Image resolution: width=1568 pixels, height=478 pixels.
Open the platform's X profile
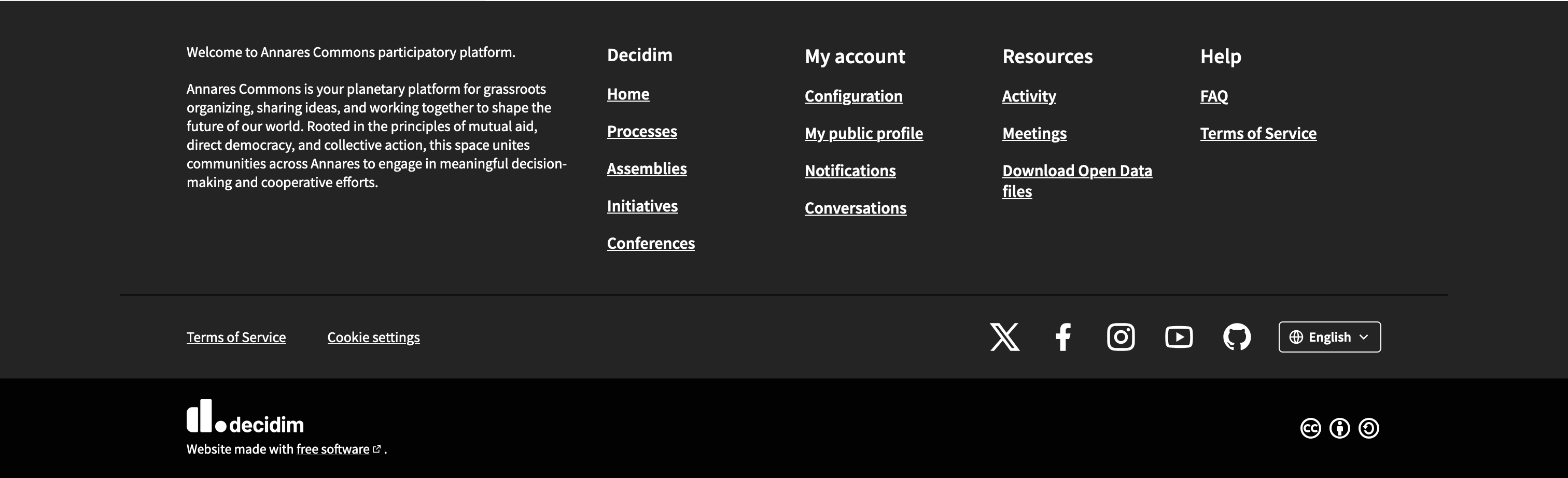(x=1004, y=337)
